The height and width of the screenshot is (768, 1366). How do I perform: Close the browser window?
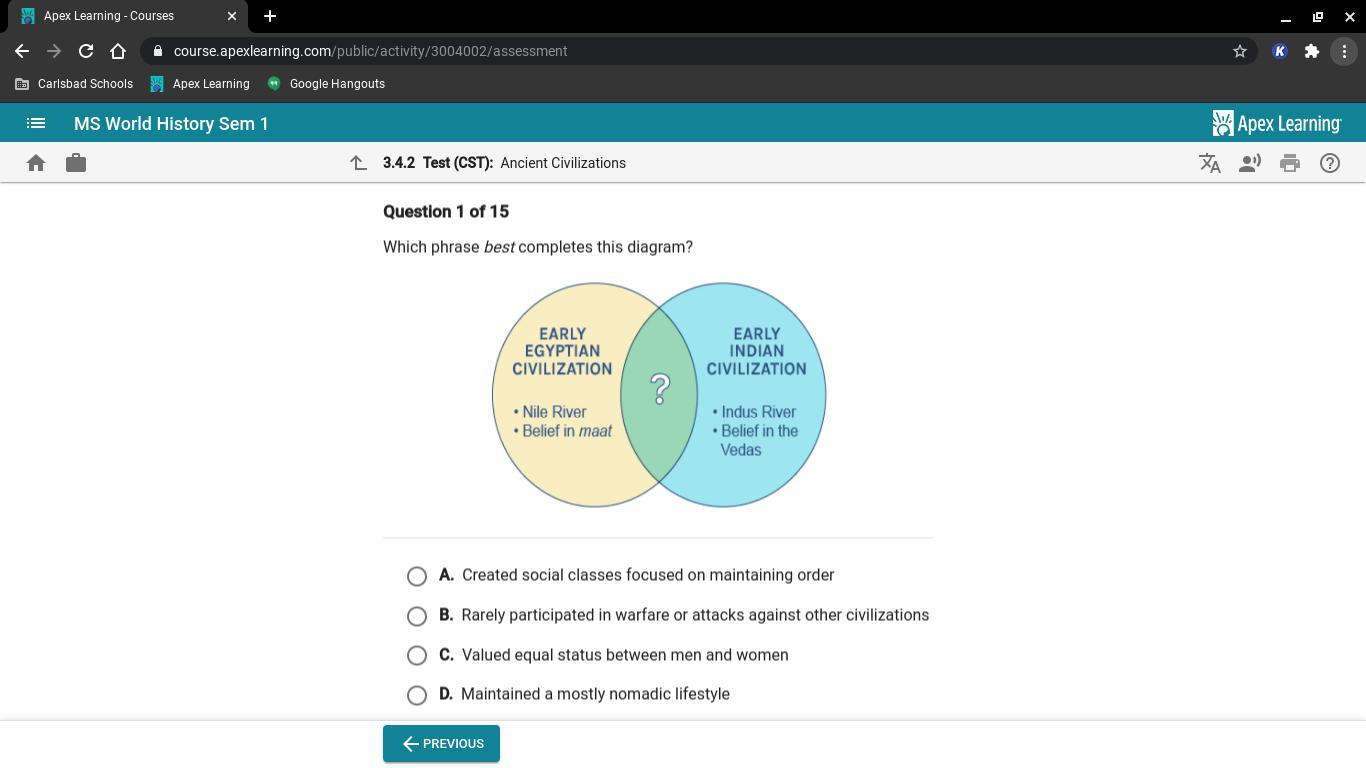(1350, 16)
